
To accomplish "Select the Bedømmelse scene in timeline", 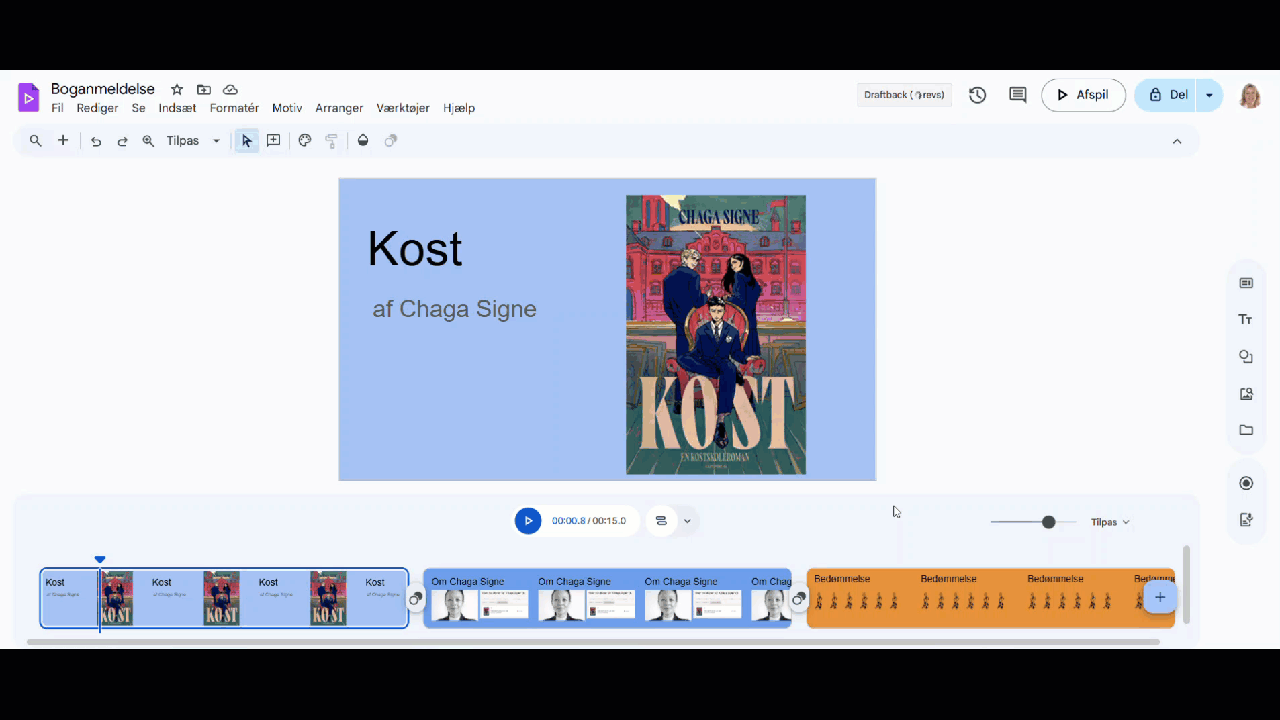I will coord(990,598).
